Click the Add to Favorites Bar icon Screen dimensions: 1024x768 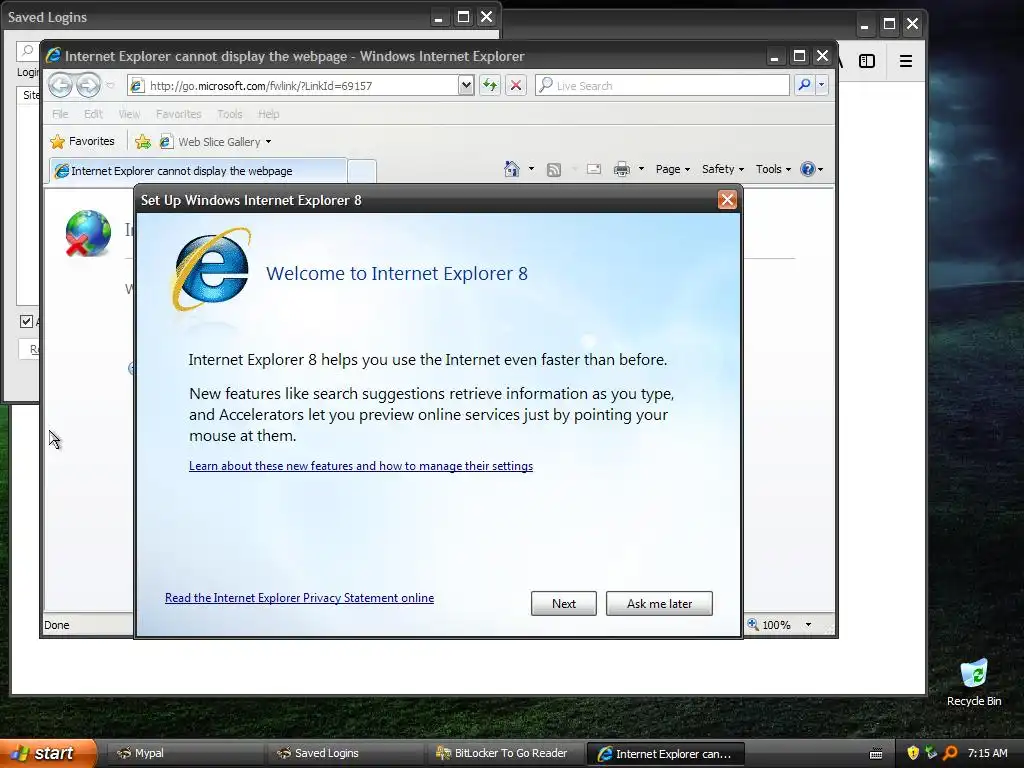point(142,141)
